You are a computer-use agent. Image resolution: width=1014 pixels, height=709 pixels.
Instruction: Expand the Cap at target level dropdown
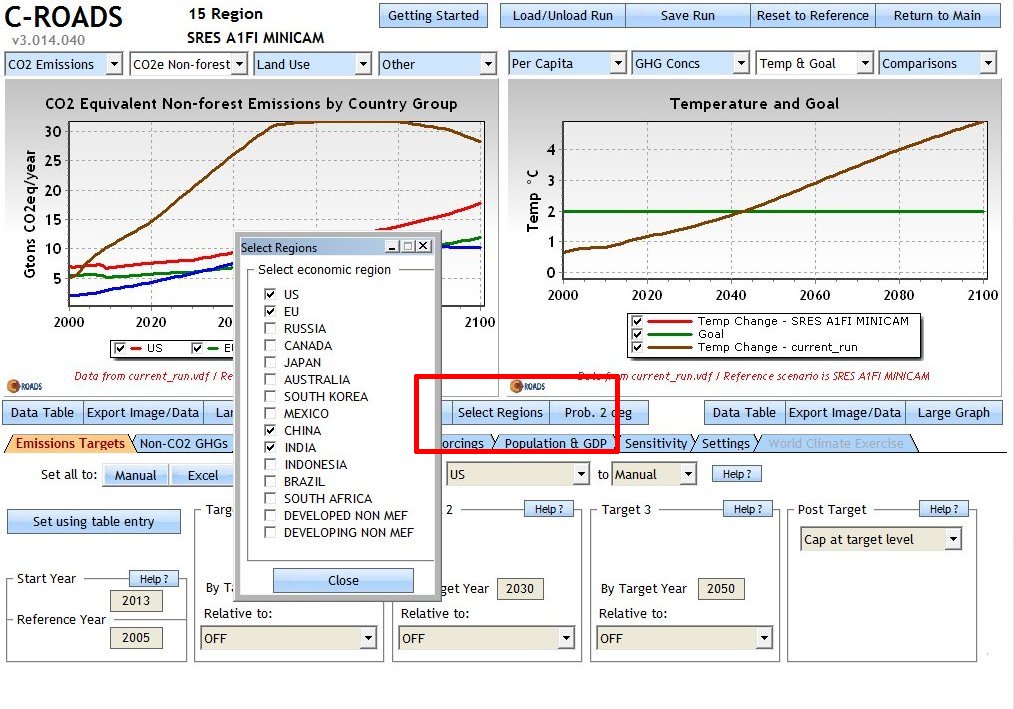point(881,539)
